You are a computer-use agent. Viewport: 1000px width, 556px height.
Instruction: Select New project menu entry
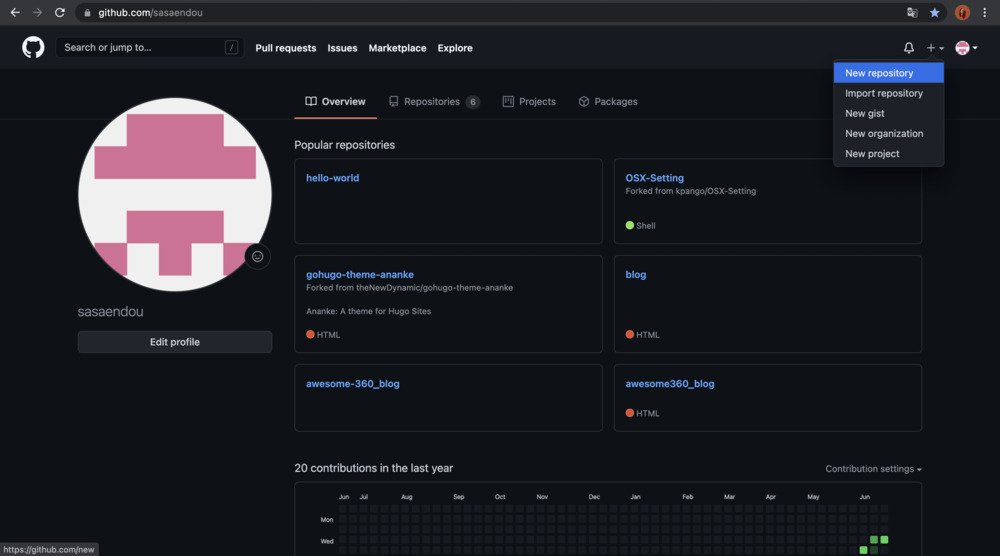click(888, 154)
